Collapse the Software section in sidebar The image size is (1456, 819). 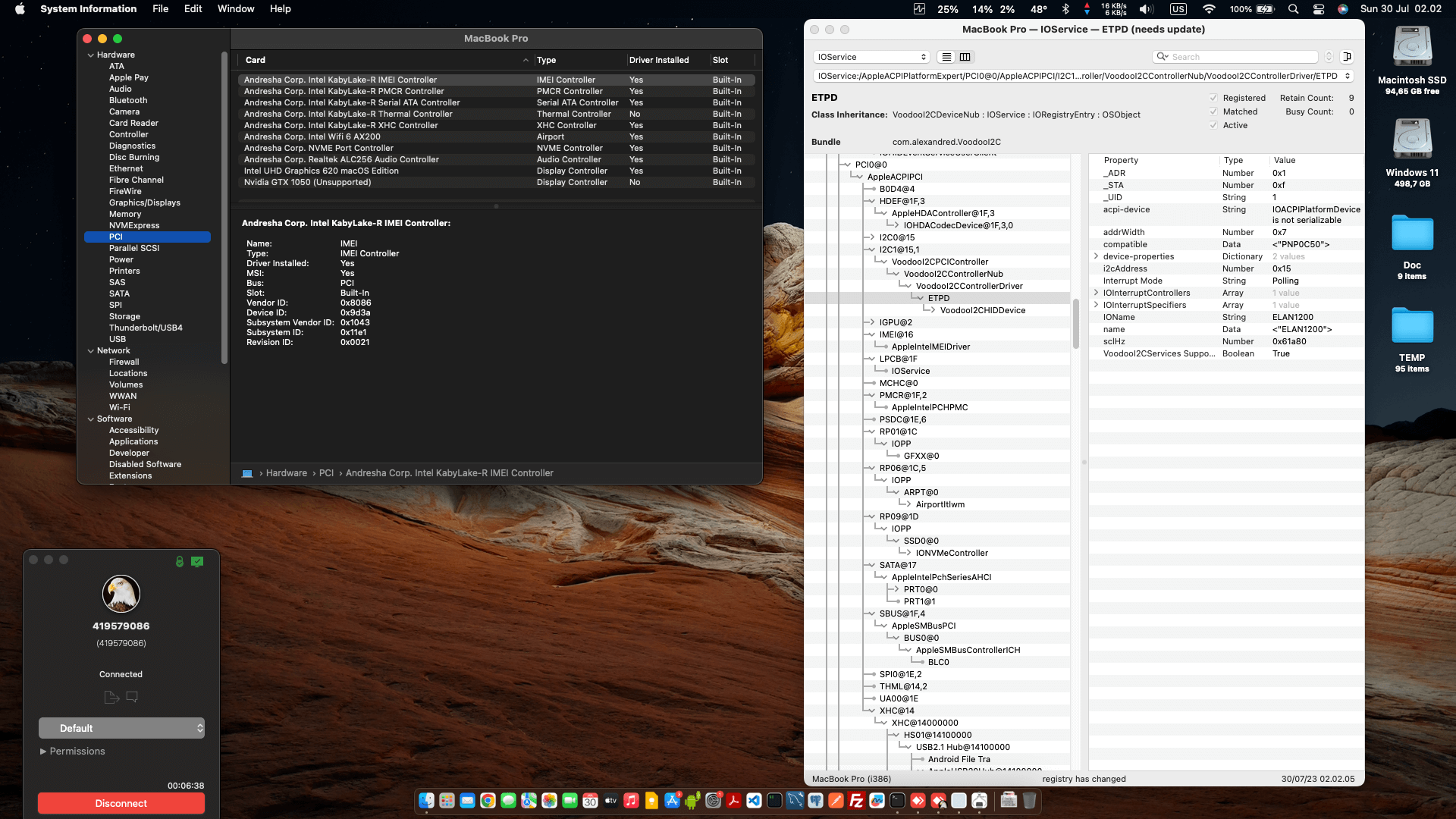(x=91, y=419)
